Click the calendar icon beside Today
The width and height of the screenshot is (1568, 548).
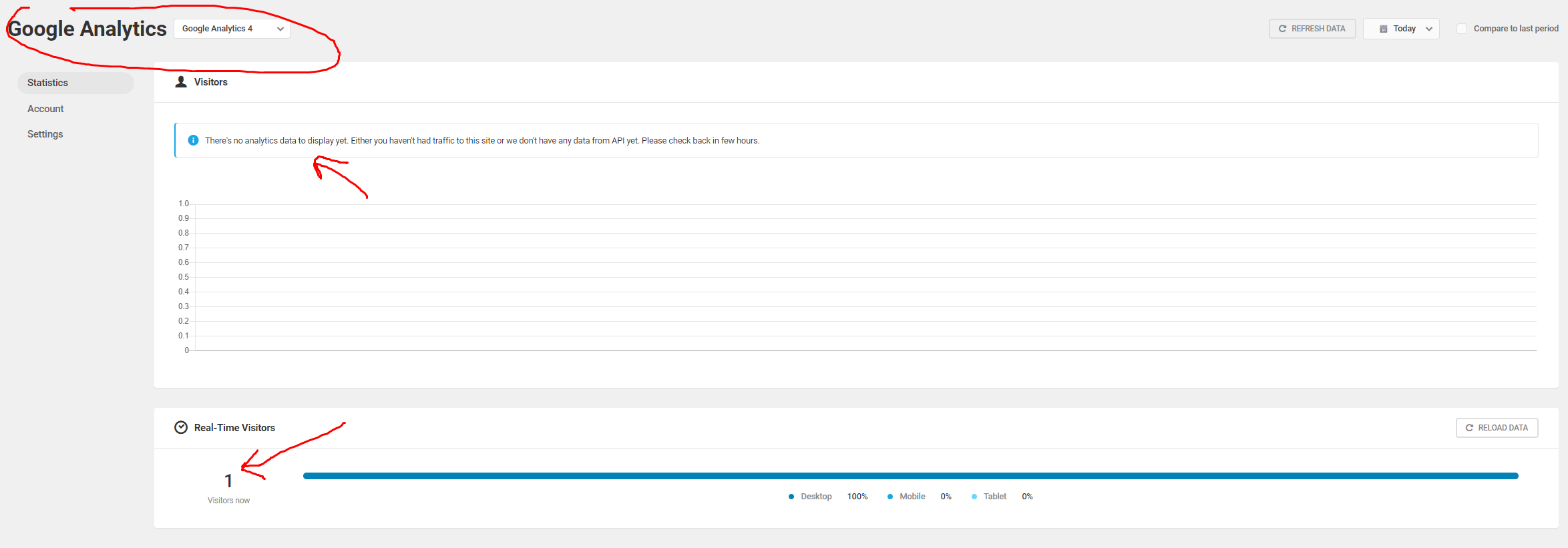click(x=1384, y=29)
